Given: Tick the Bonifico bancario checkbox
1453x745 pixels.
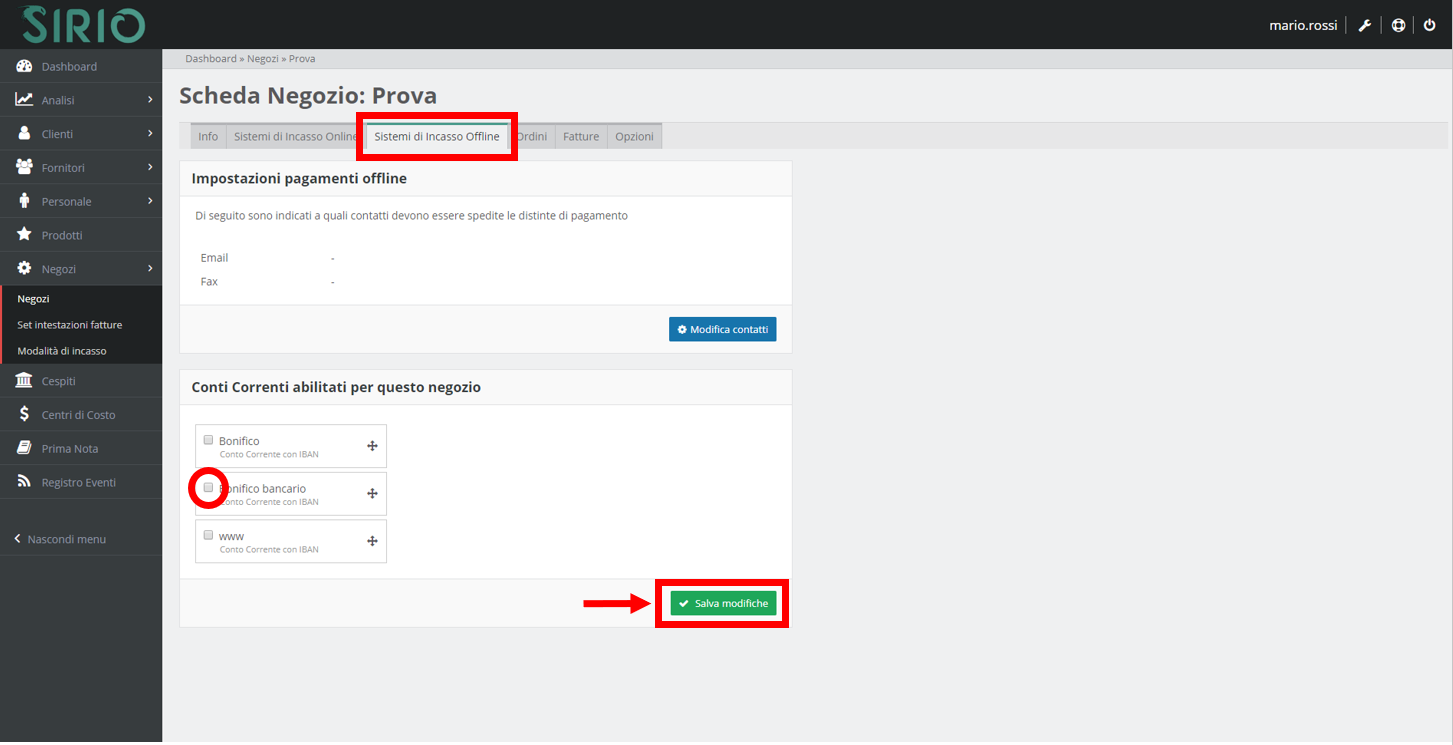Looking at the screenshot, I should pos(208,488).
